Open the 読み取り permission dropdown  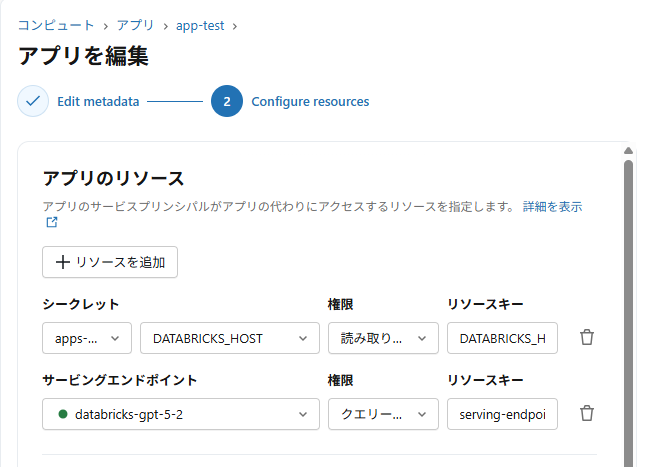[383, 338]
